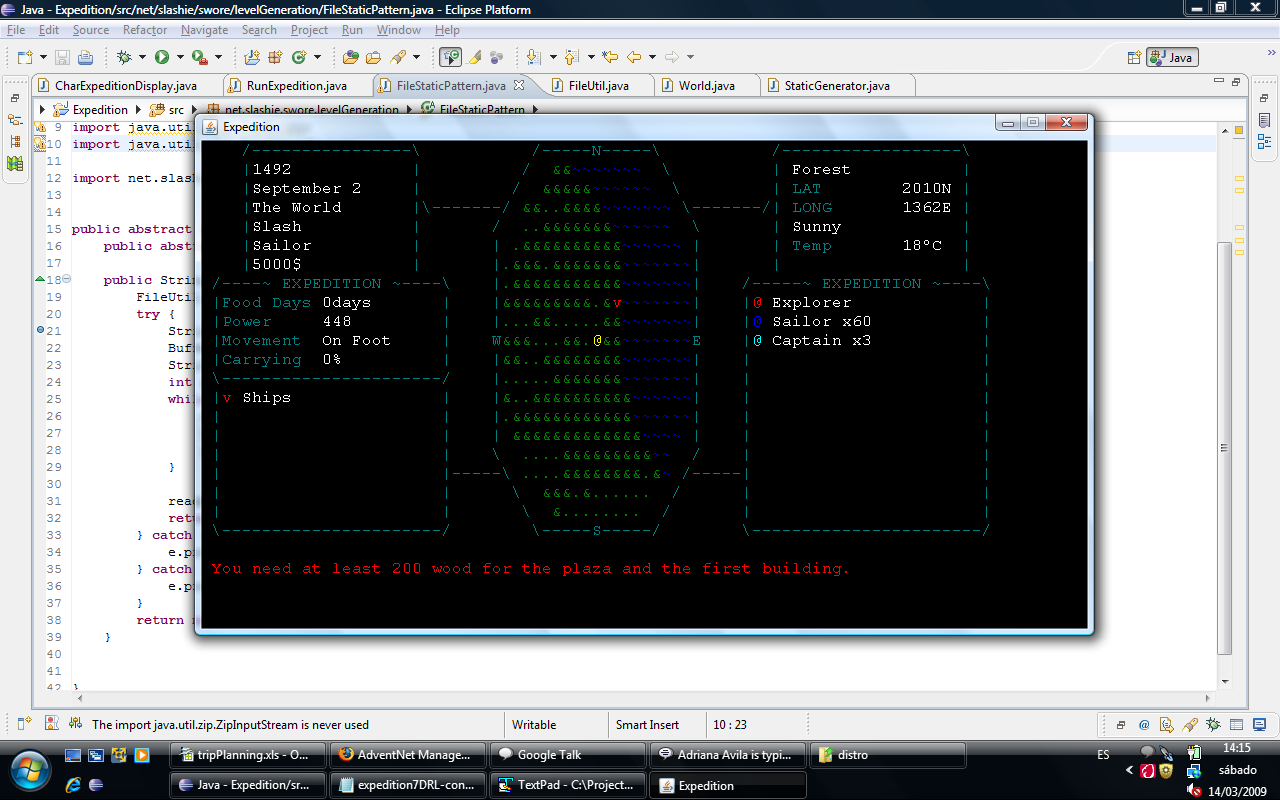1280x800 pixels.
Task: Open the Run button dropdown arrow
Action: coord(179,57)
